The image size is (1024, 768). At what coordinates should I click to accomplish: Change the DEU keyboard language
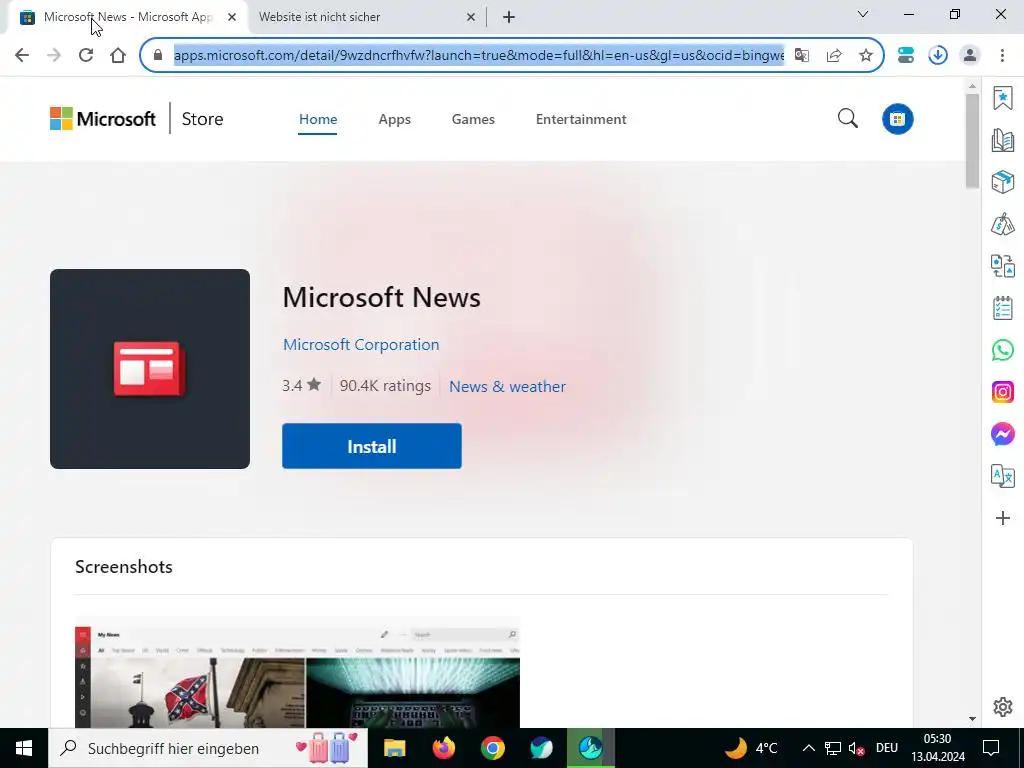coord(887,748)
